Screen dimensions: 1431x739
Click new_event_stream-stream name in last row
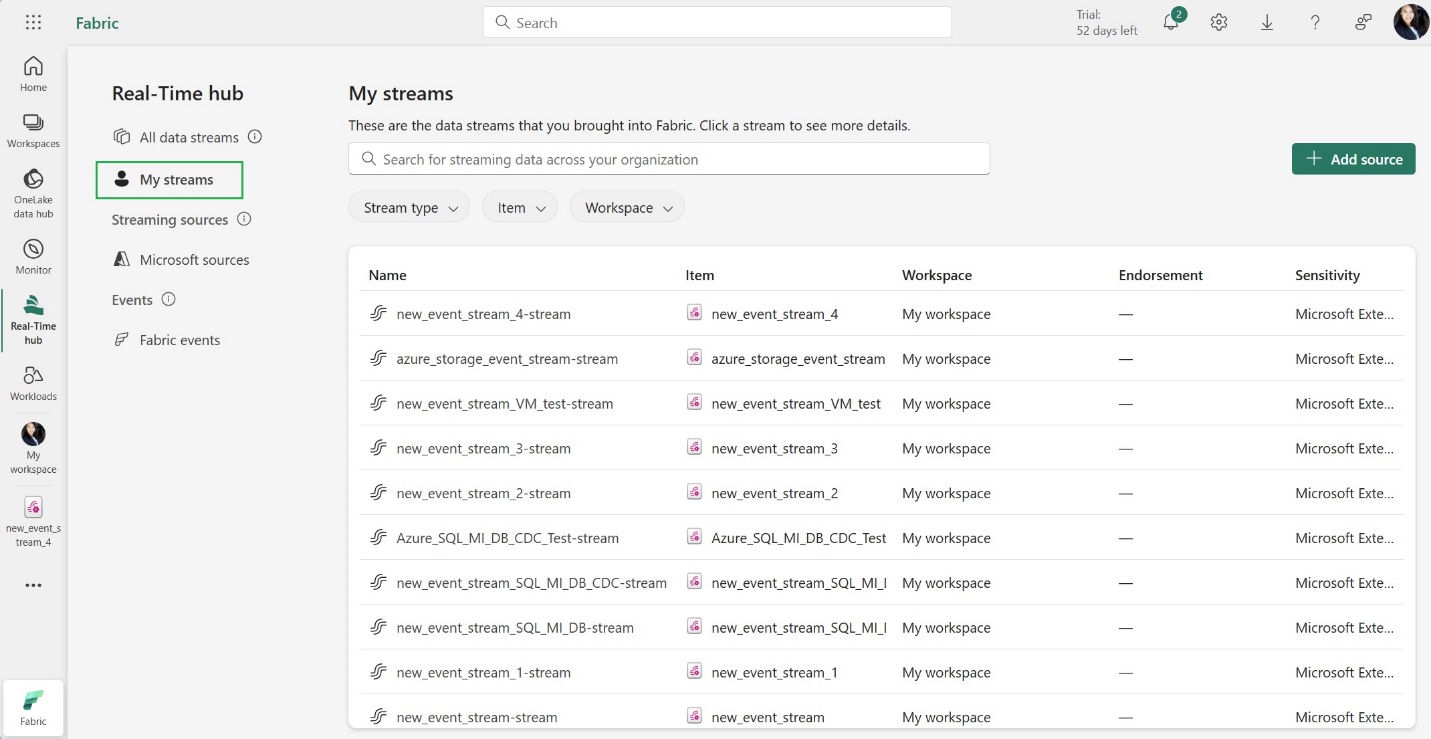tap(476, 717)
